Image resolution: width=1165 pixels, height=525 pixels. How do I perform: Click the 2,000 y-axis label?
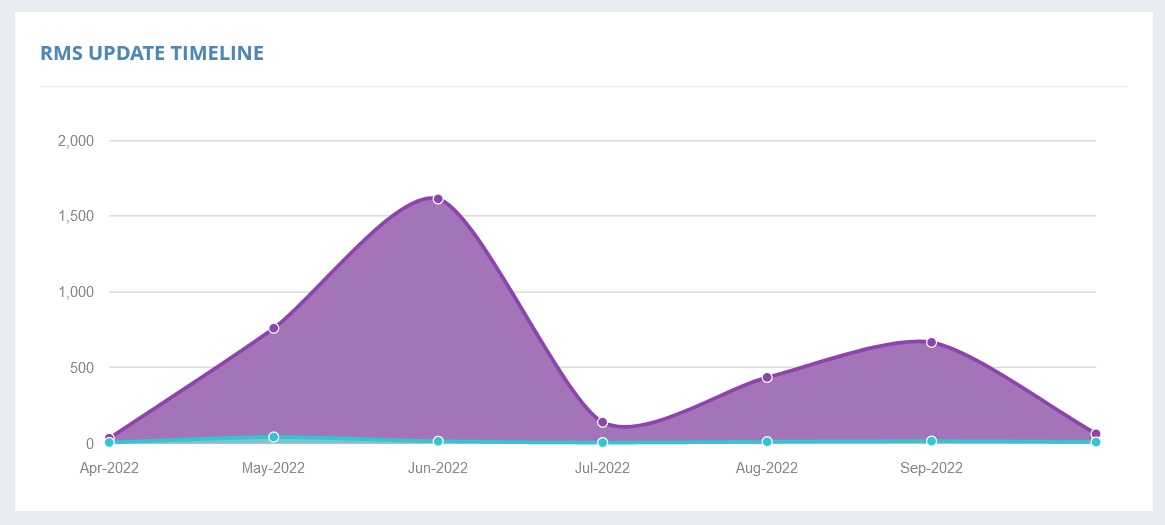point(76,141)
